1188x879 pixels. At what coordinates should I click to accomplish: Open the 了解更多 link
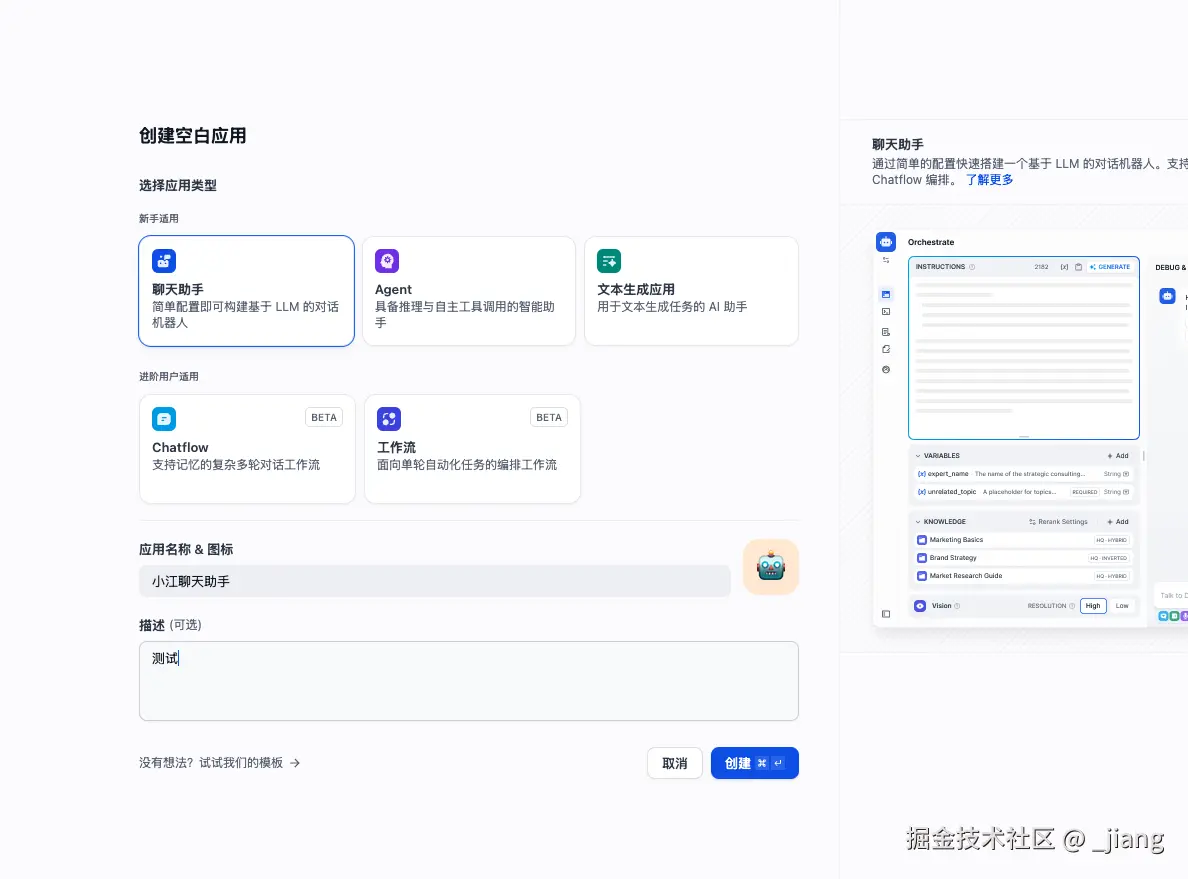(x=989, y=179)
